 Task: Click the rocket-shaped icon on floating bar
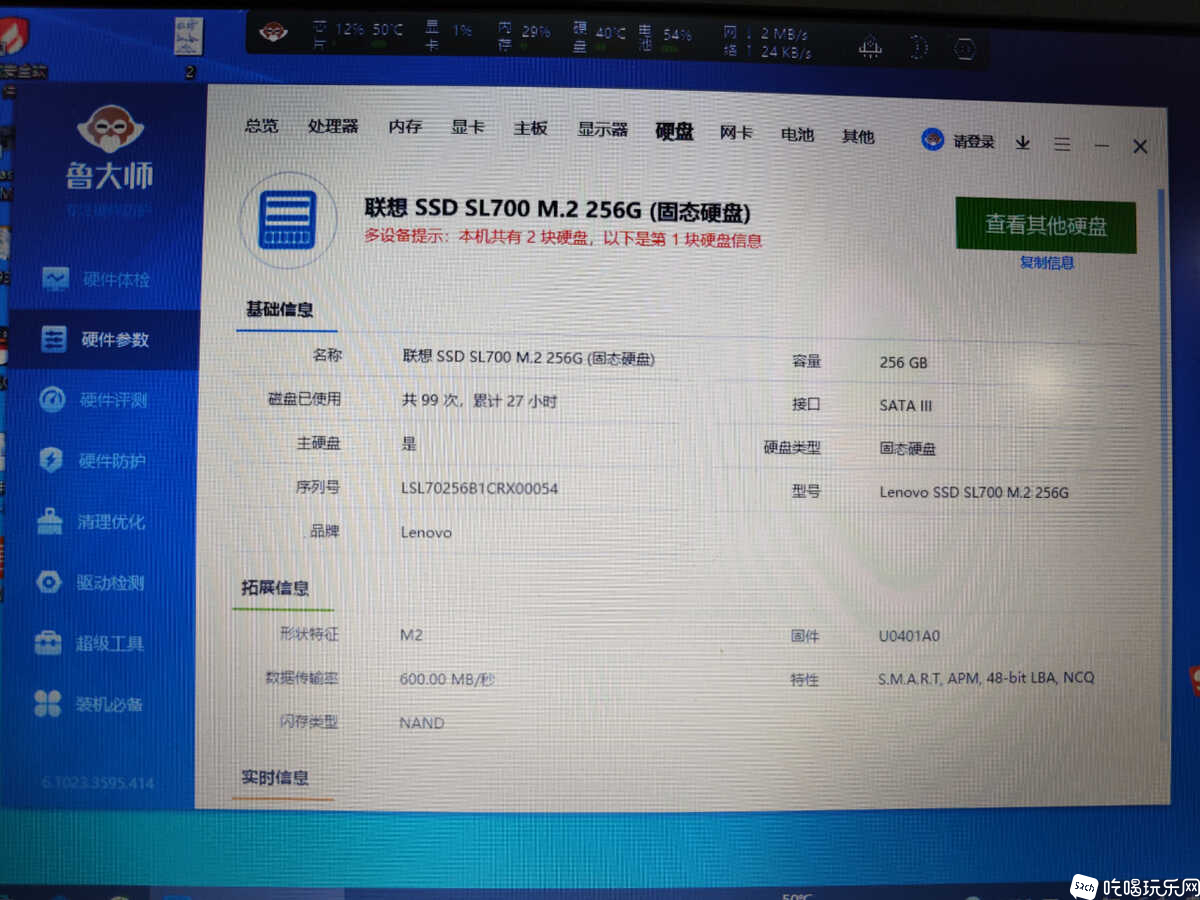coord(871,46)
